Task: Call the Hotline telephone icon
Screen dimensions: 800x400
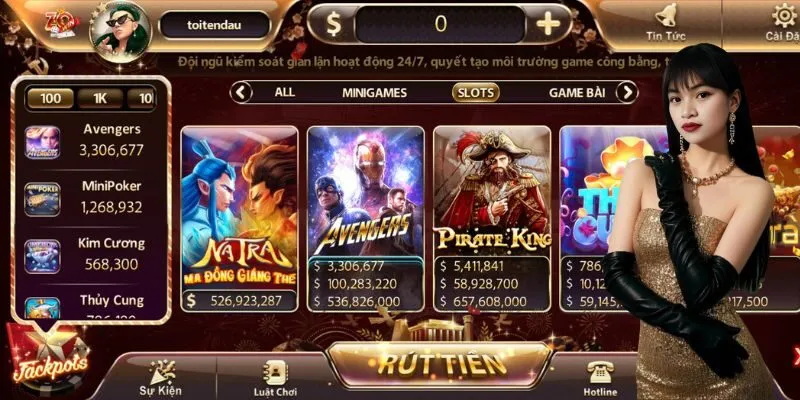Action: [x=599, y=373]
